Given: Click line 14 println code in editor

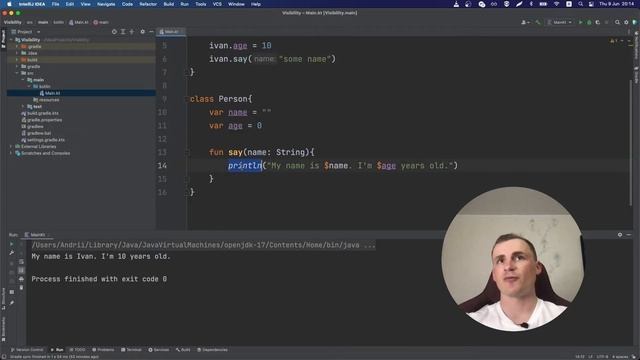Looking at the screenshot, I should pos(343,166).
